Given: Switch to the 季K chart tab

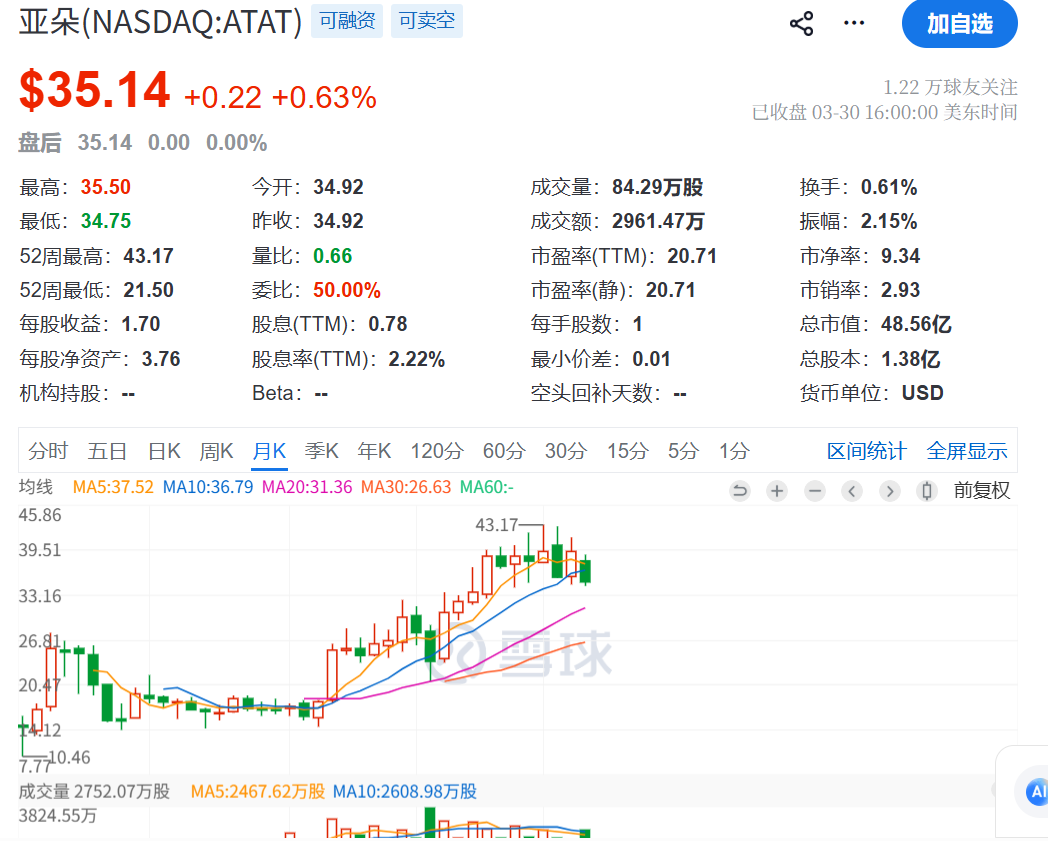Looking at the screenshot, I should tap(321, 451).
